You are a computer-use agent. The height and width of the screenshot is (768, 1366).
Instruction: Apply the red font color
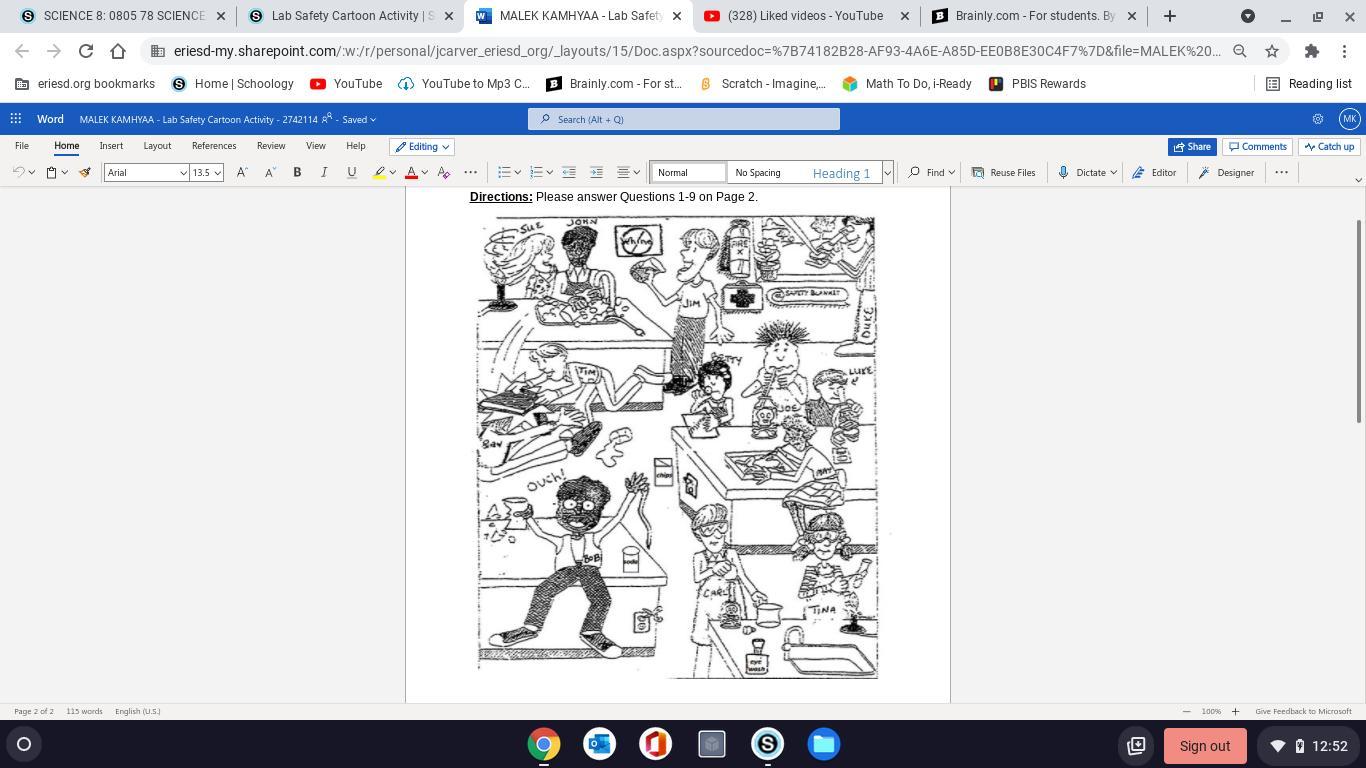pos(411,173)
